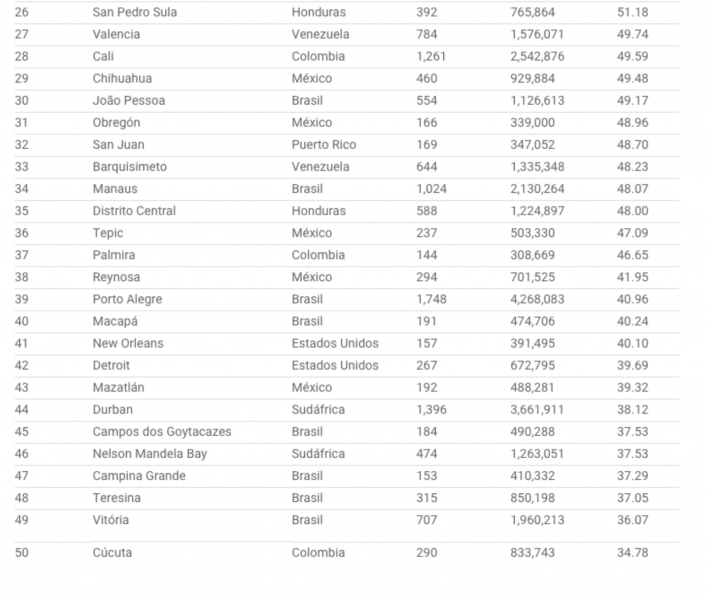Screen dimensions: 708x601
Task: Select the rate value 51.18
Action: point(634,12)
